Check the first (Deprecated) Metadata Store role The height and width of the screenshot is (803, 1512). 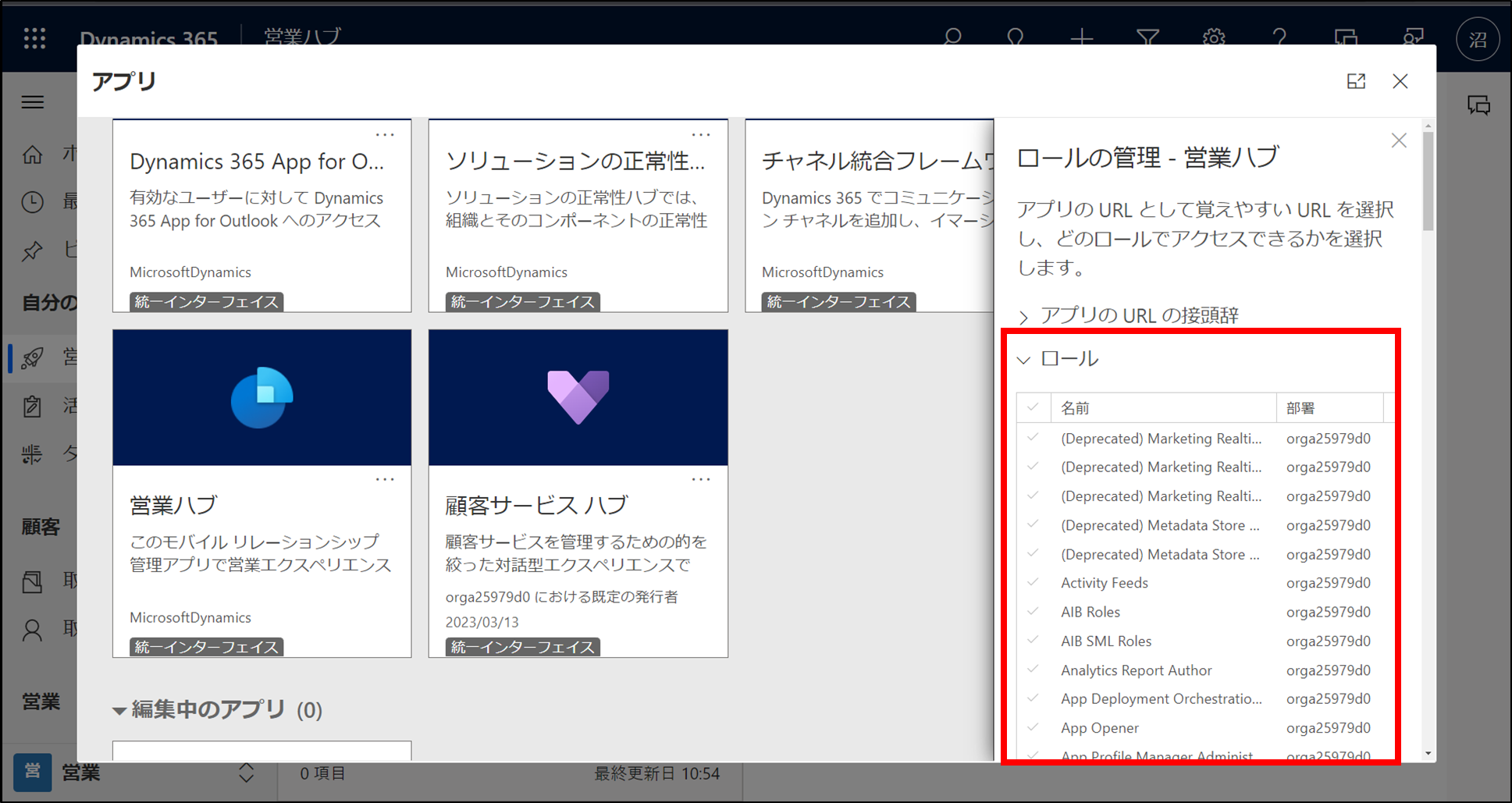pyautogui.click(x=1033, y=524)
